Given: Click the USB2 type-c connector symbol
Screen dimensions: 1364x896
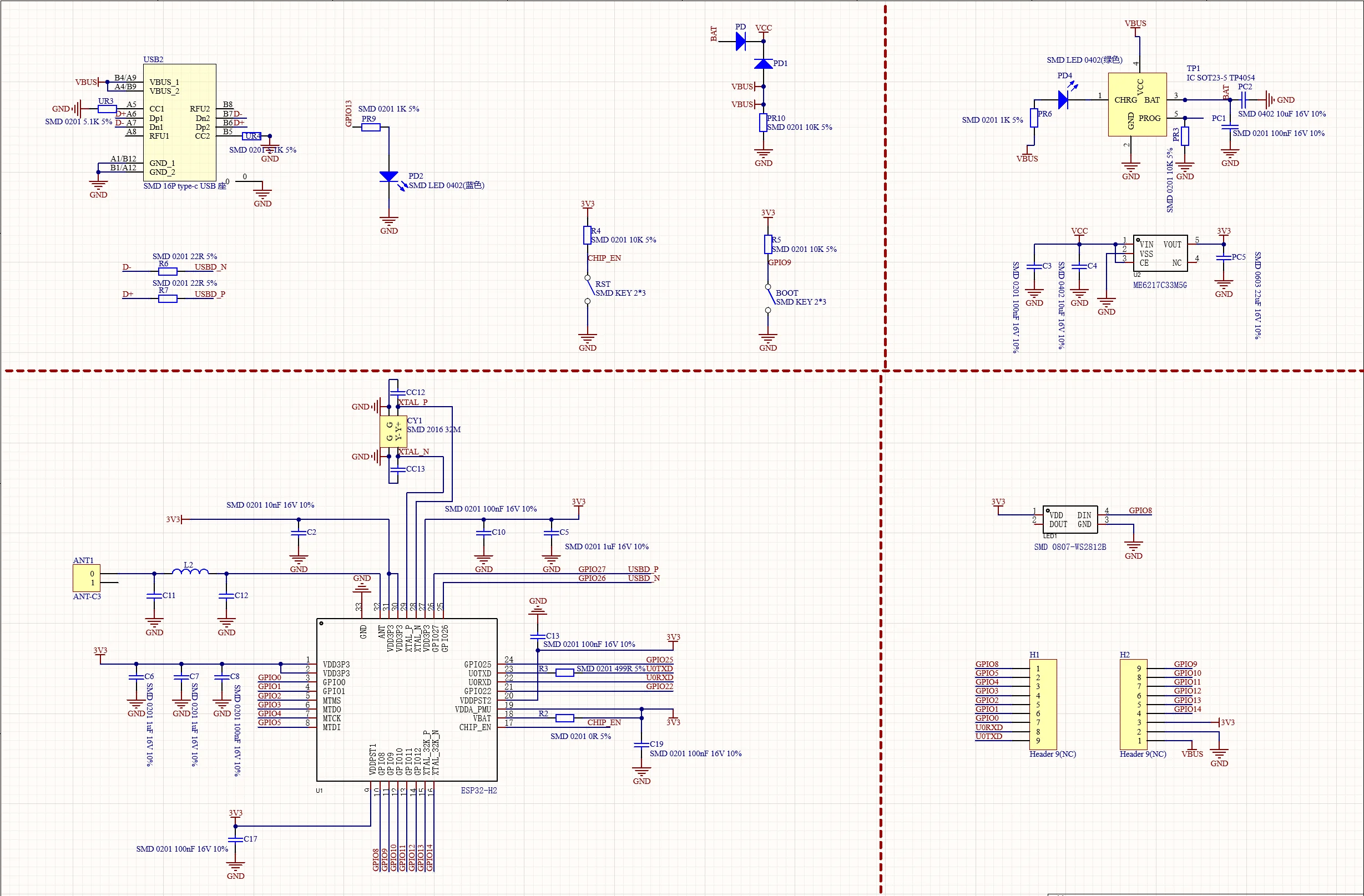Looking at the screenshot, I should pos(179,123).
